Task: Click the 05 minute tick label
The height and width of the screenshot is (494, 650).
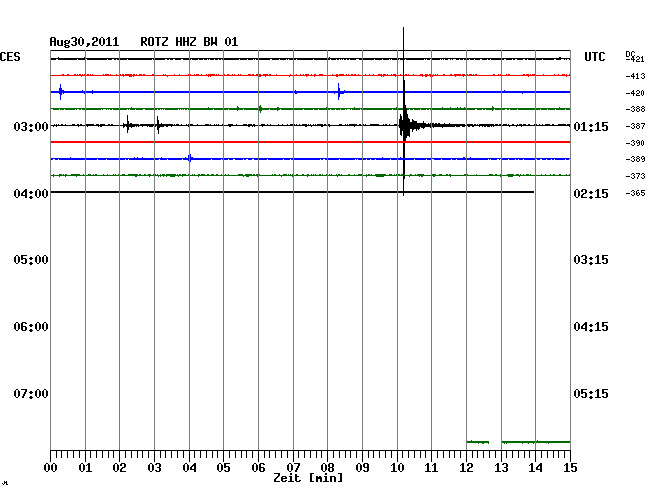Action: (223, 468)
